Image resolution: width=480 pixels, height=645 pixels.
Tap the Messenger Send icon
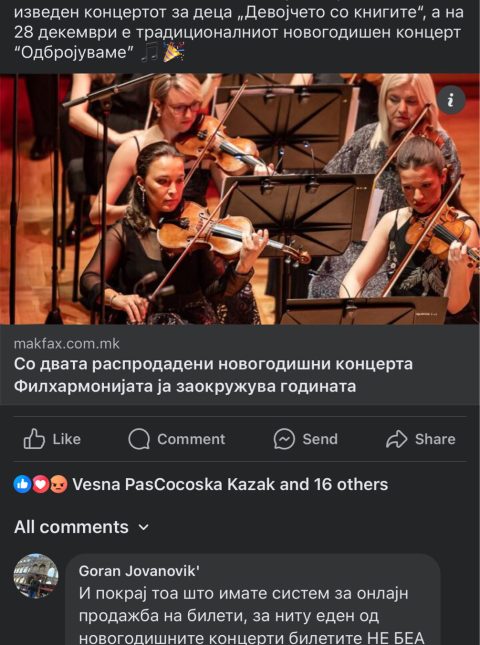(x=285, y=439)
